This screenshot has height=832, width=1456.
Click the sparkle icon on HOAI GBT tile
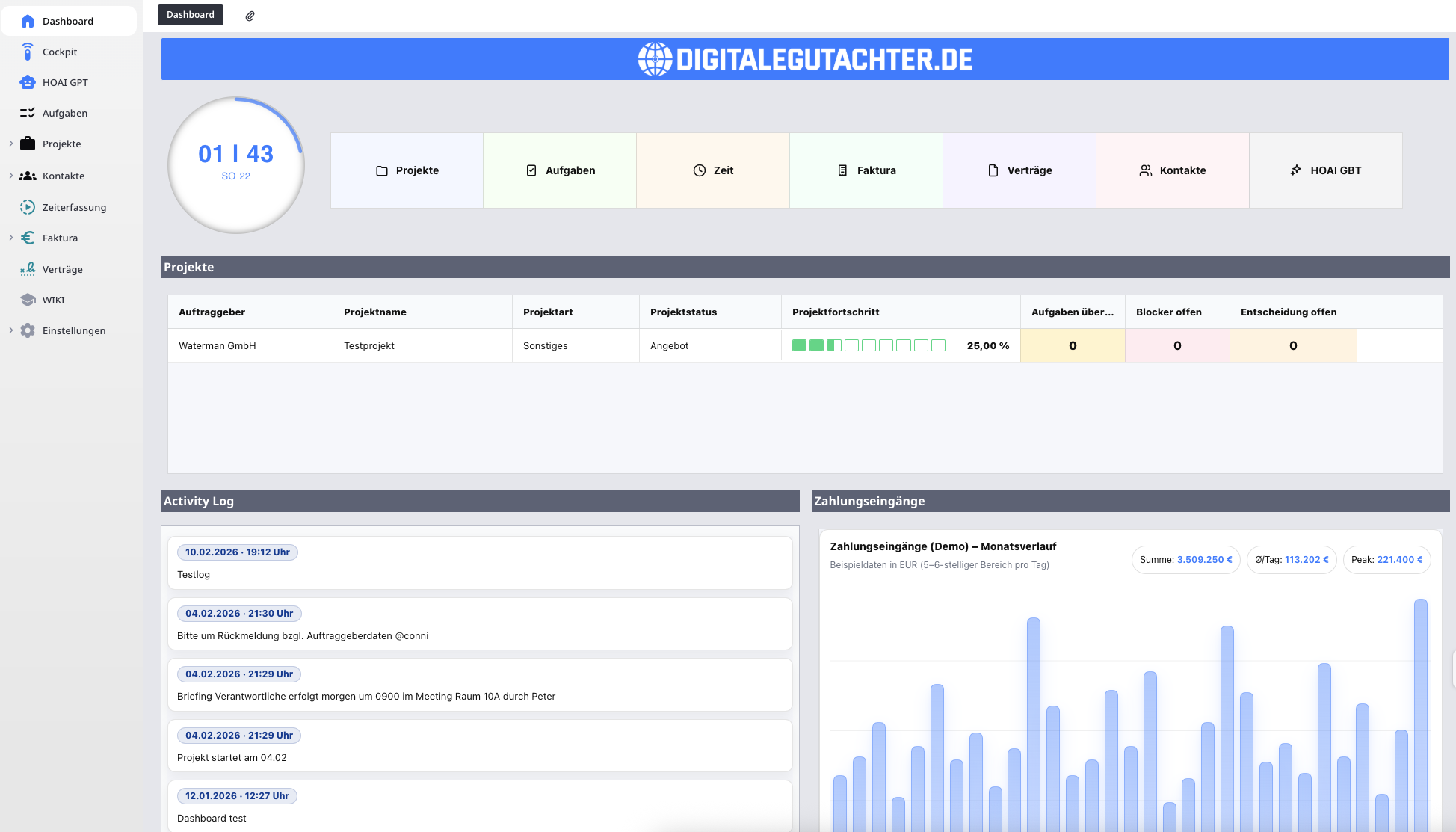1296,170
